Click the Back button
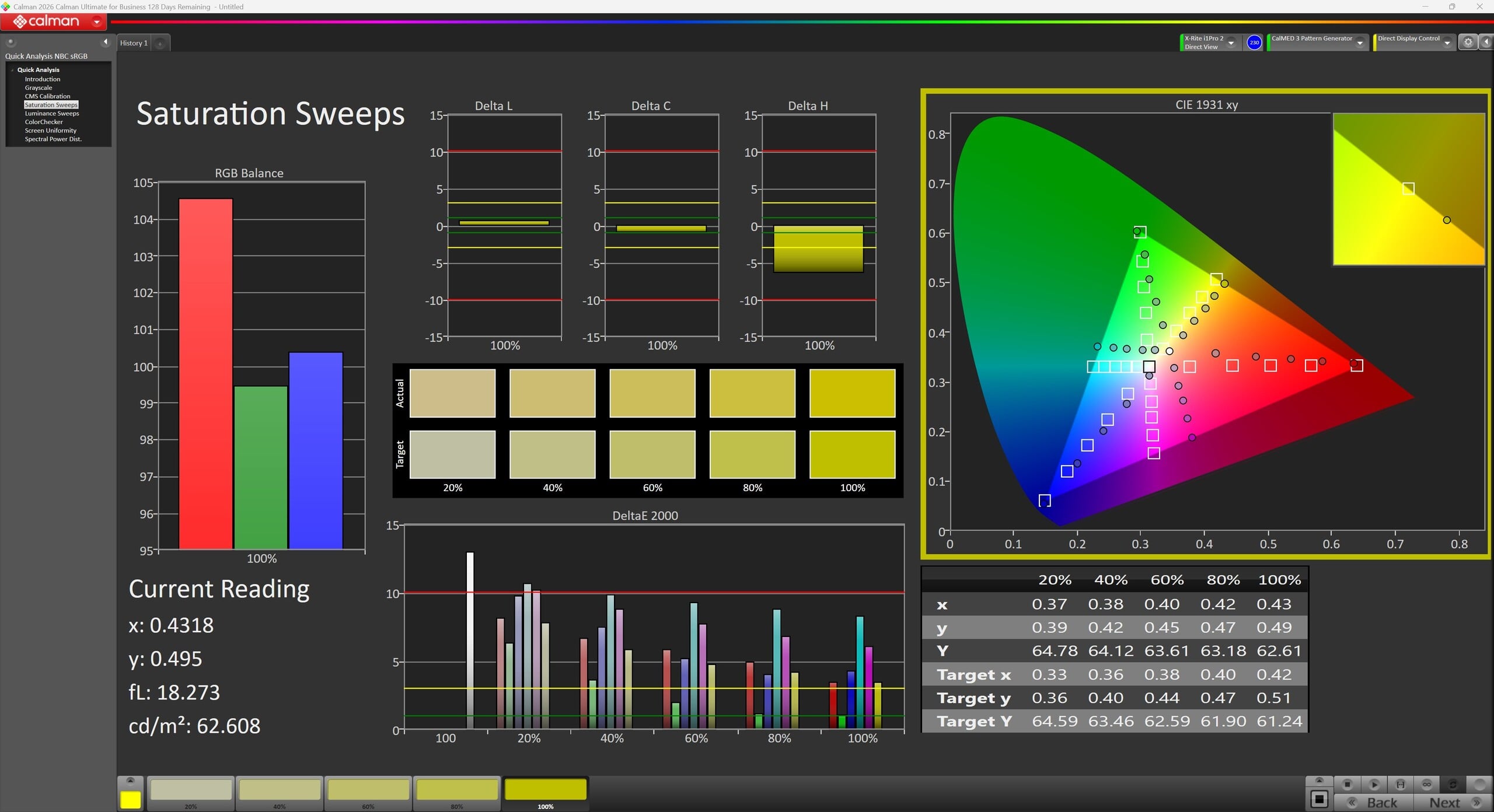 click(1374, 803)
